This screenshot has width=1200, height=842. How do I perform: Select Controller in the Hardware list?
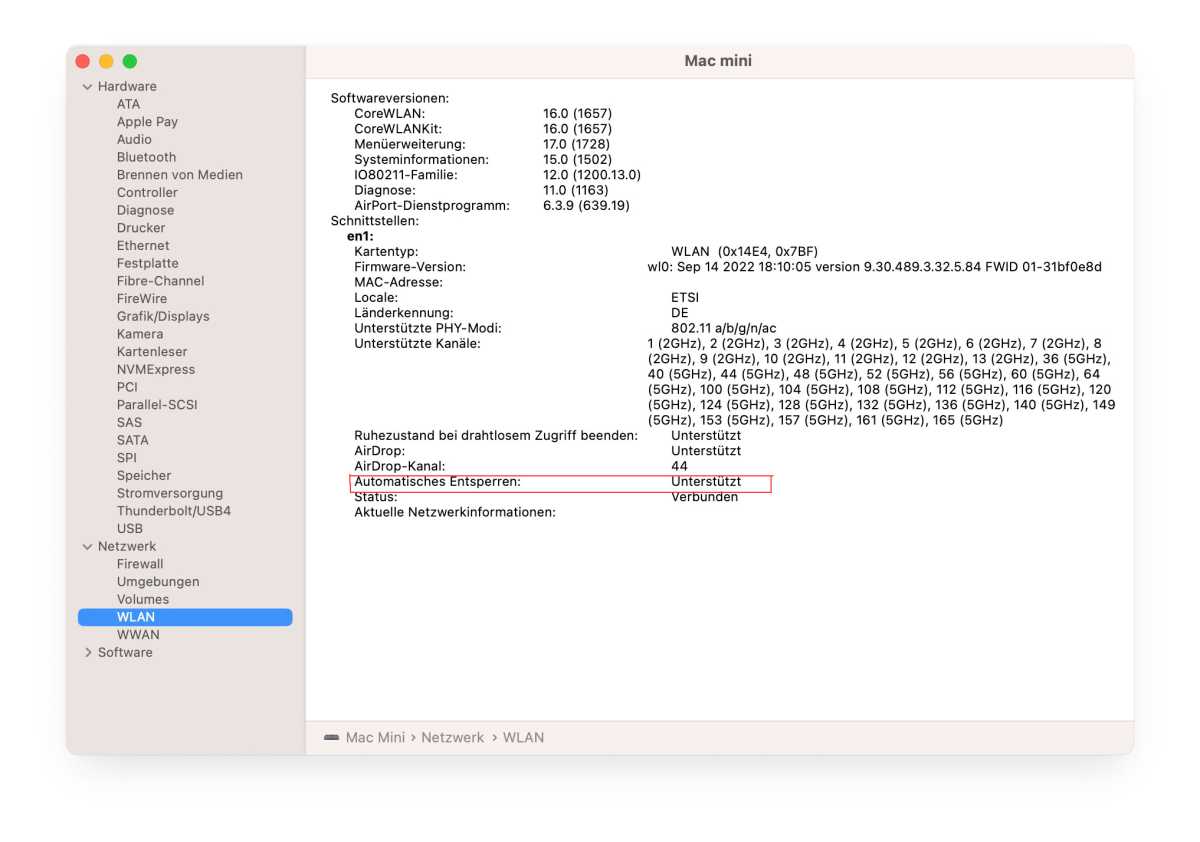147,193
